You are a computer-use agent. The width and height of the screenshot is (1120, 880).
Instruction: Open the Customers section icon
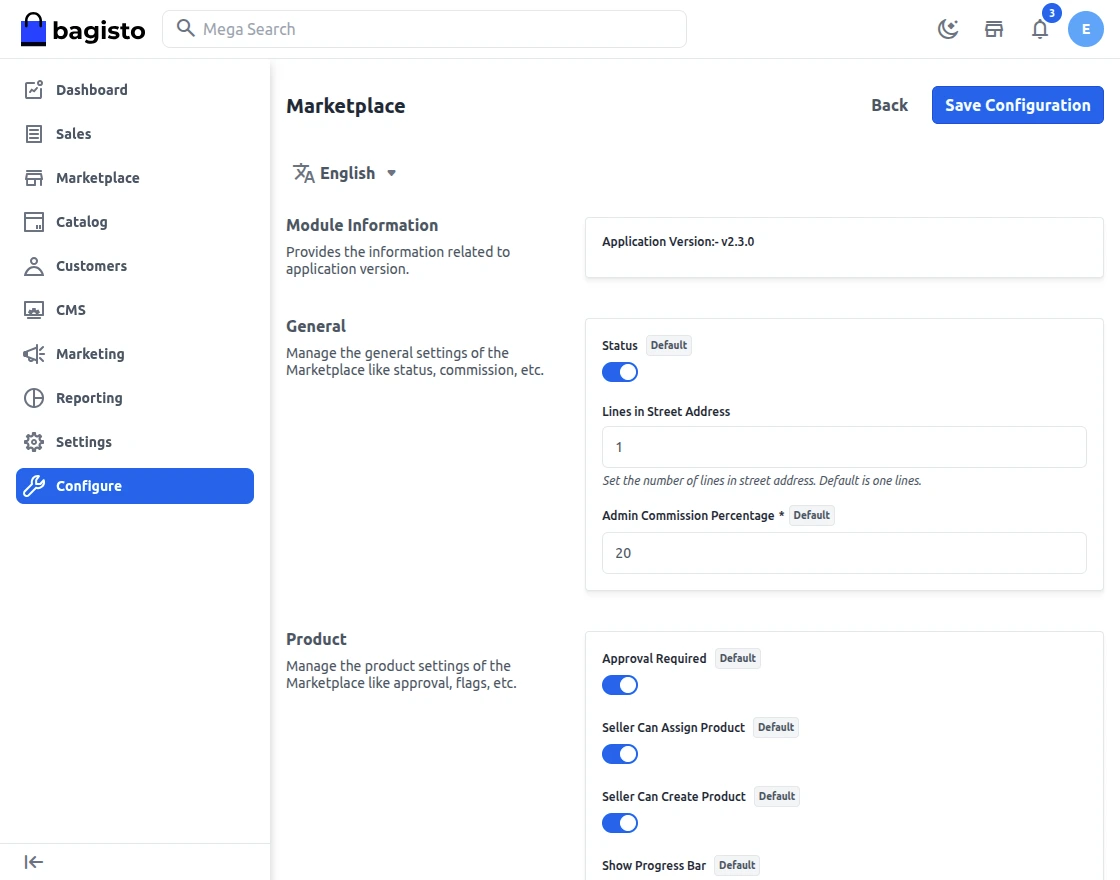[33, 265]
